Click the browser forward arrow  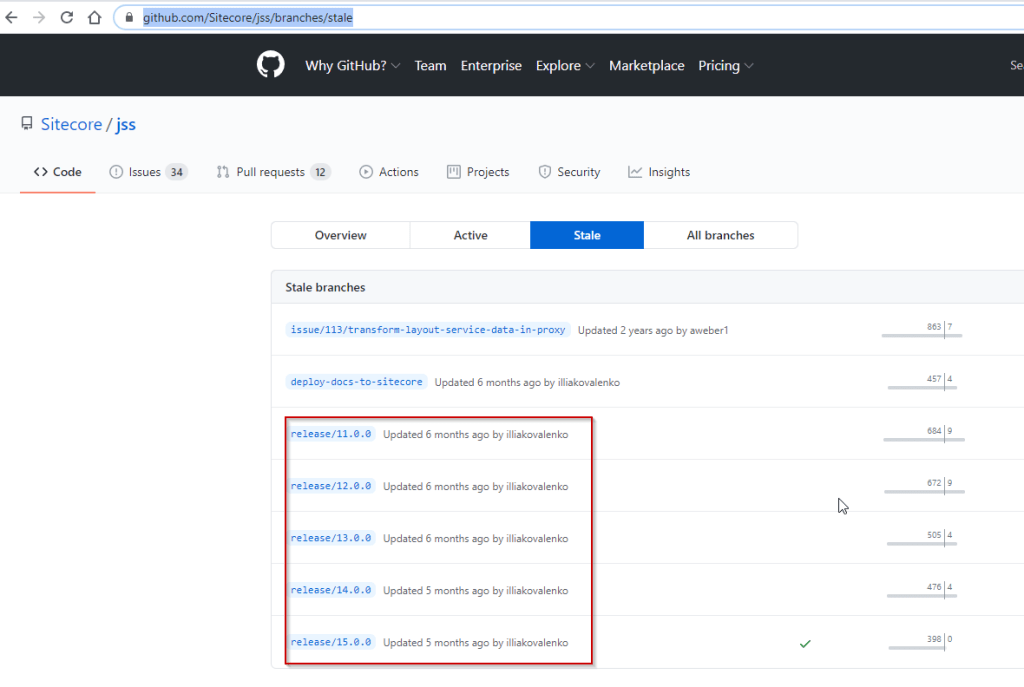point(39,17)
